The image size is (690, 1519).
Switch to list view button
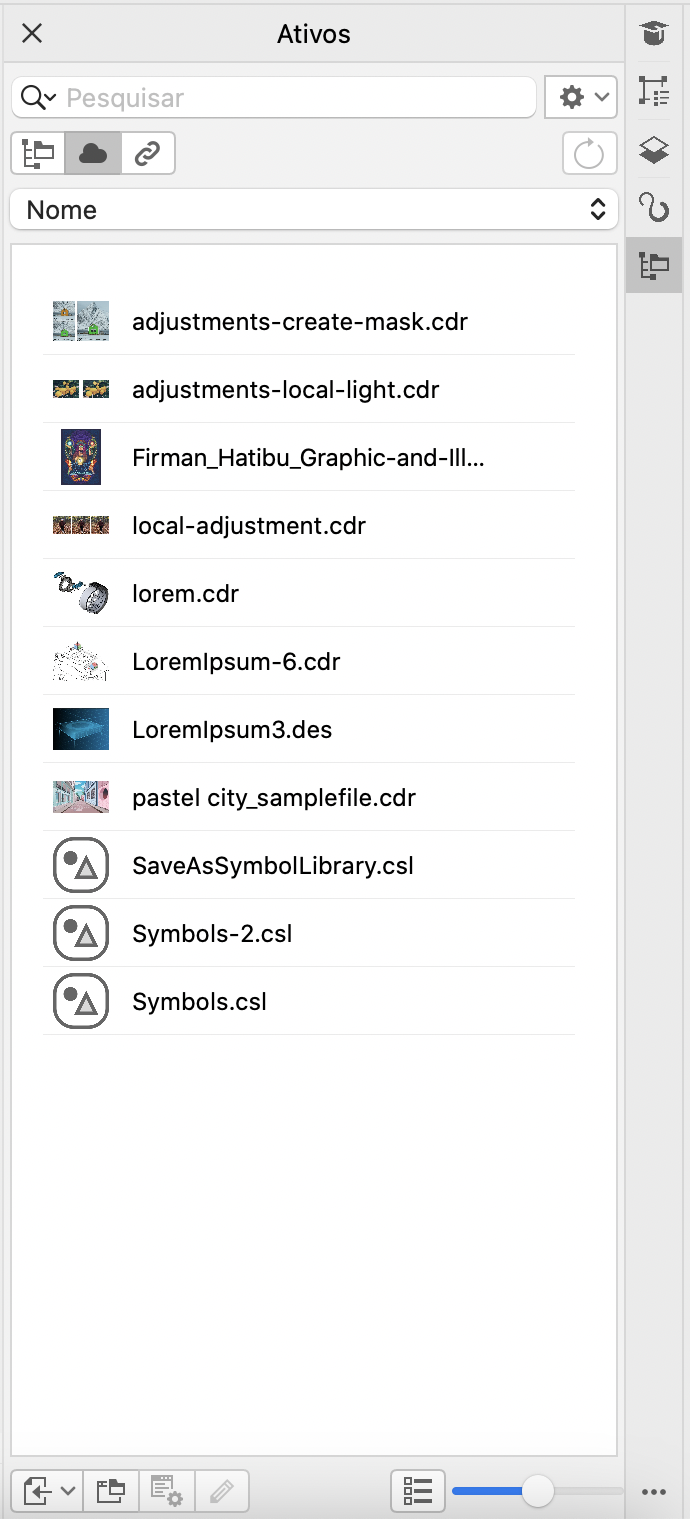pos(417,1491)
